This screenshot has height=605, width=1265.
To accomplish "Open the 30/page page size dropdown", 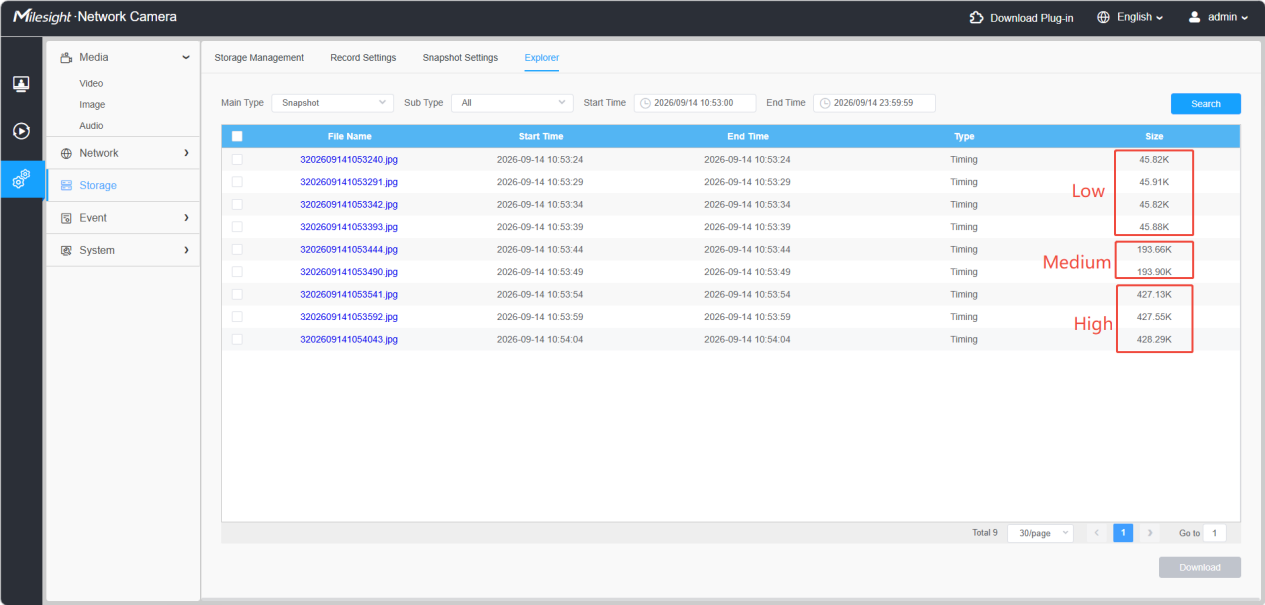I will (1040, 533).
